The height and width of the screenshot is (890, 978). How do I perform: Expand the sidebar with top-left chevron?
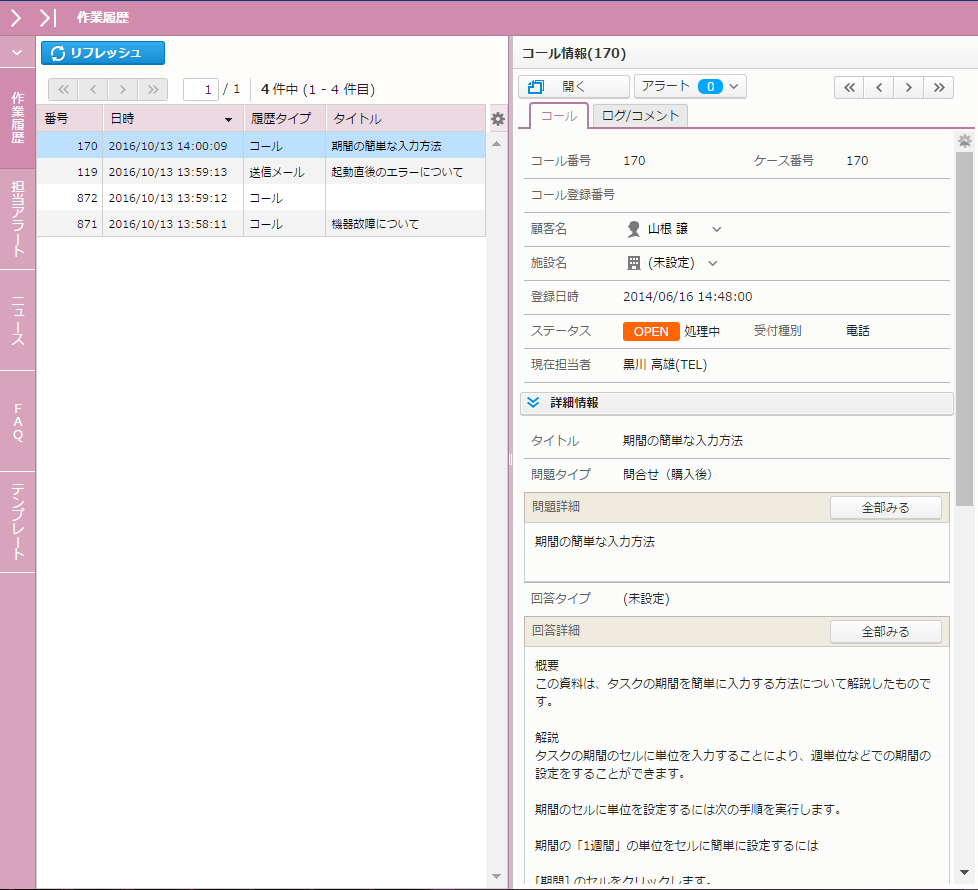pyautogui.click(x=16, y=17)
